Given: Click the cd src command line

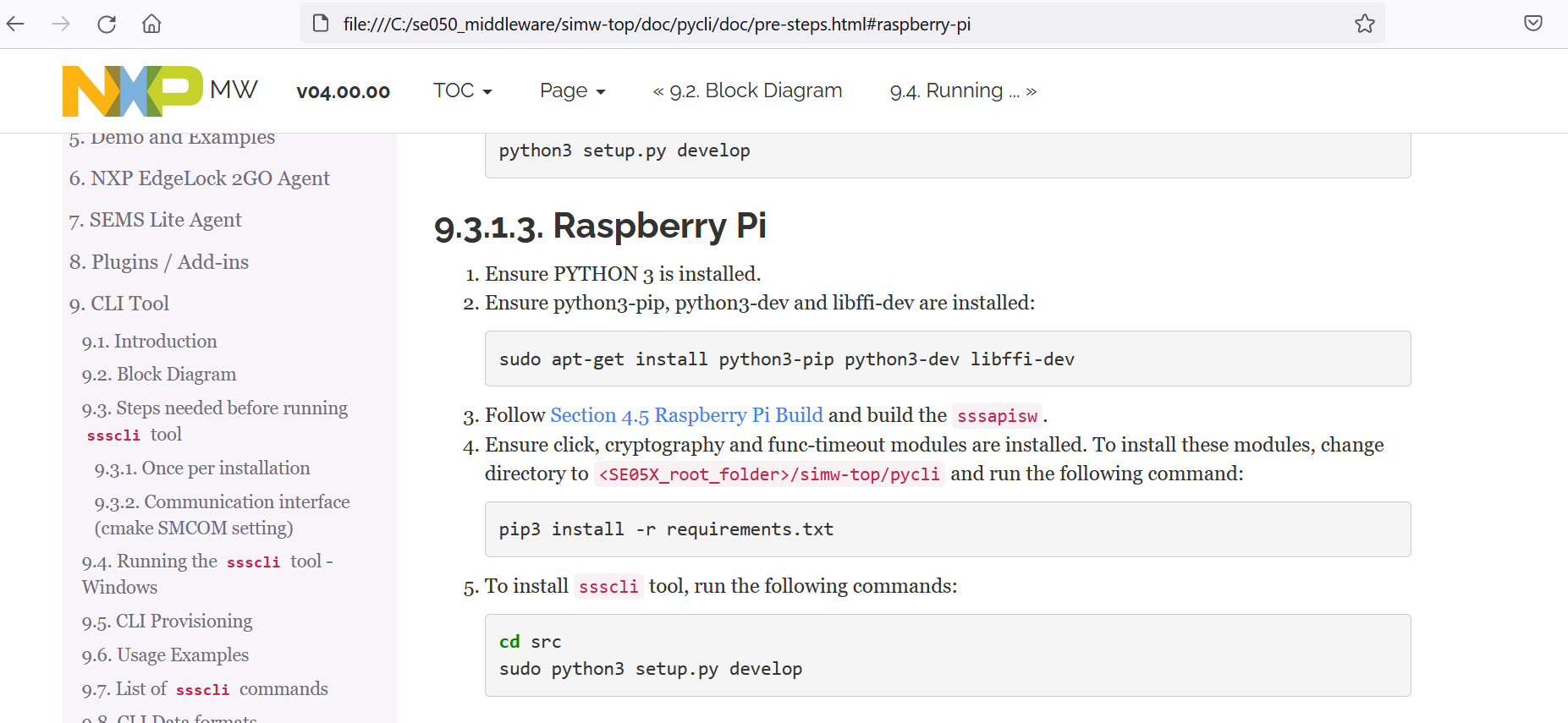Looking at the screenshot, I should 531,642.
